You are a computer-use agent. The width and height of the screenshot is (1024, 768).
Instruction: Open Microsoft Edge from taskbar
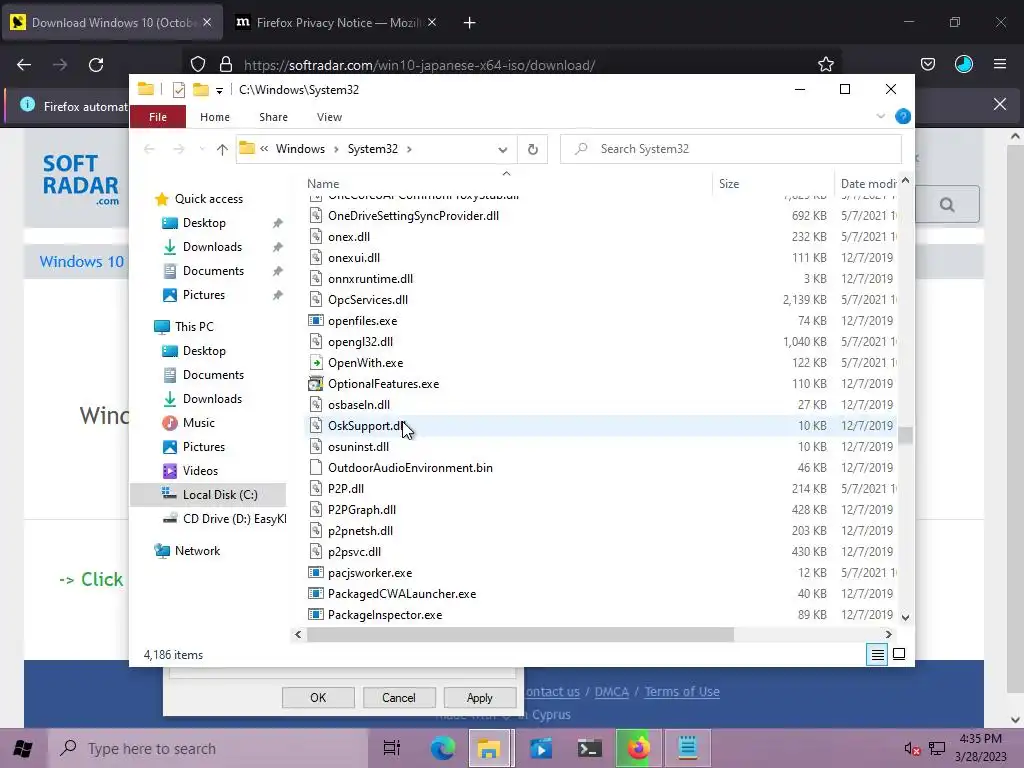click(442, 748)
